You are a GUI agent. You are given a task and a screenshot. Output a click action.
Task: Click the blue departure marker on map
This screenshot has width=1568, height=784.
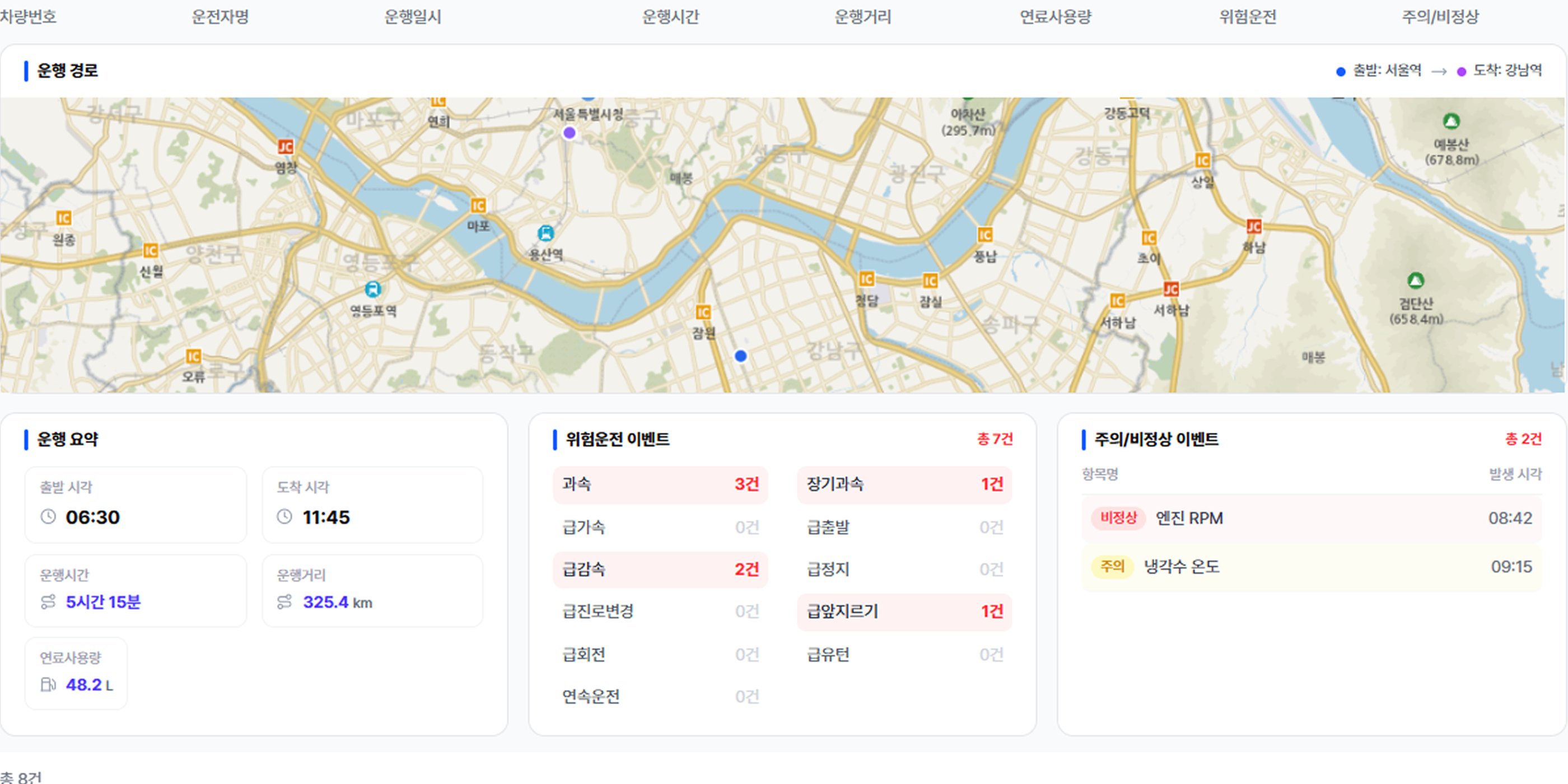click(741, 356)
